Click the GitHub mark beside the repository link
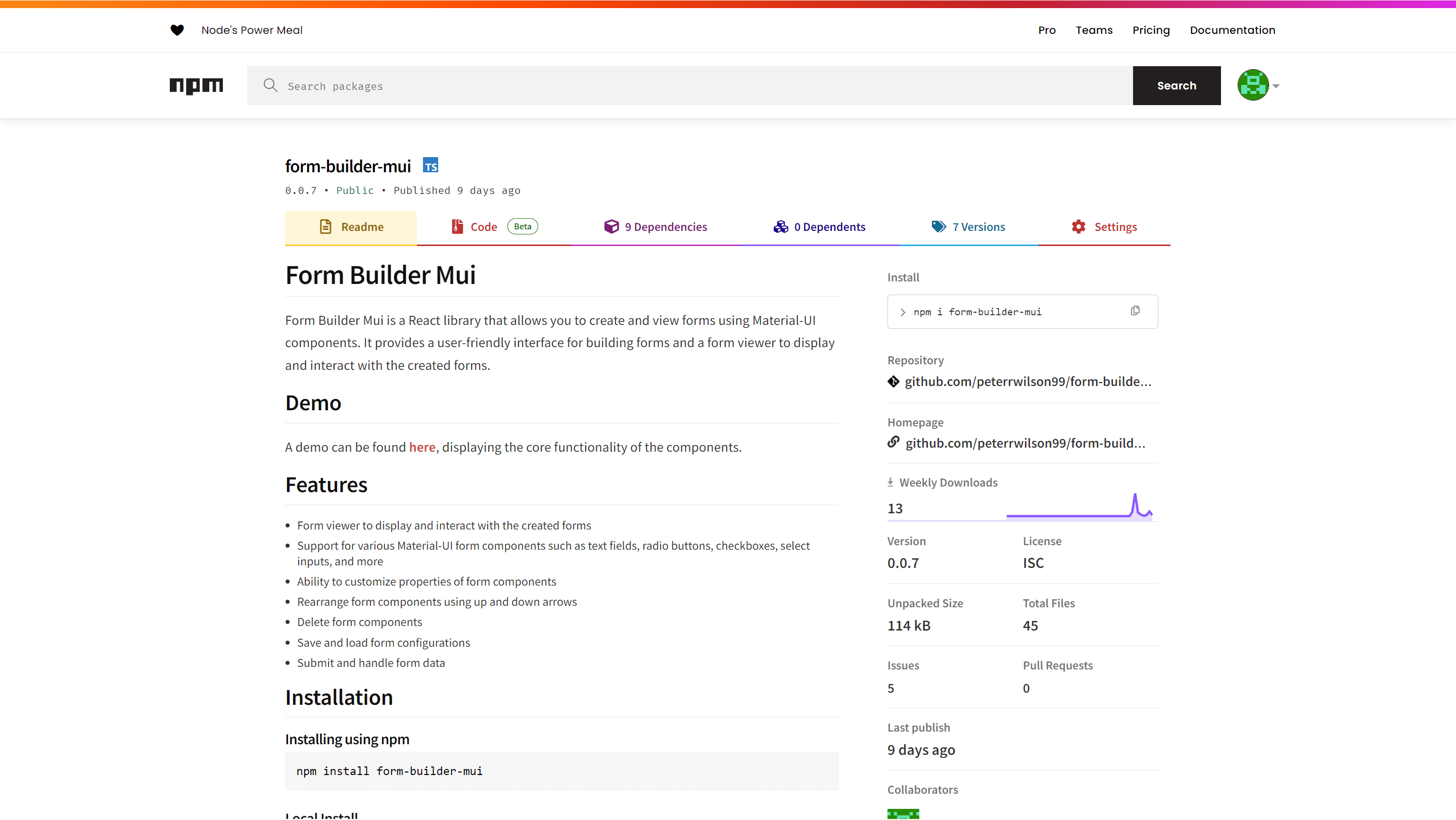The width and height of the screenshot is (1456, 820). pos(893,381)
